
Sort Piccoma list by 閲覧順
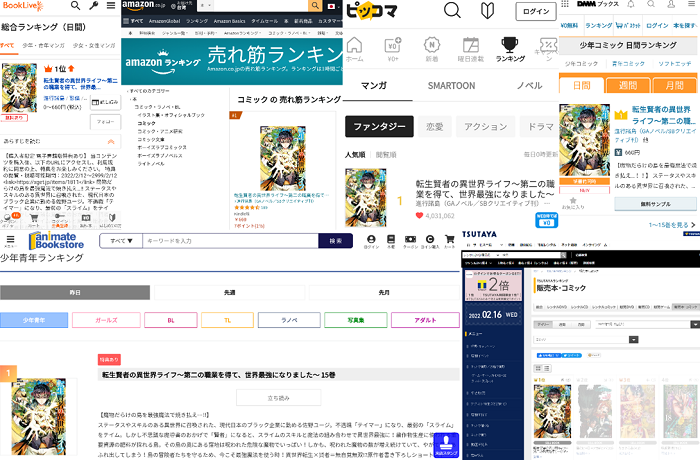click(386, 155)
